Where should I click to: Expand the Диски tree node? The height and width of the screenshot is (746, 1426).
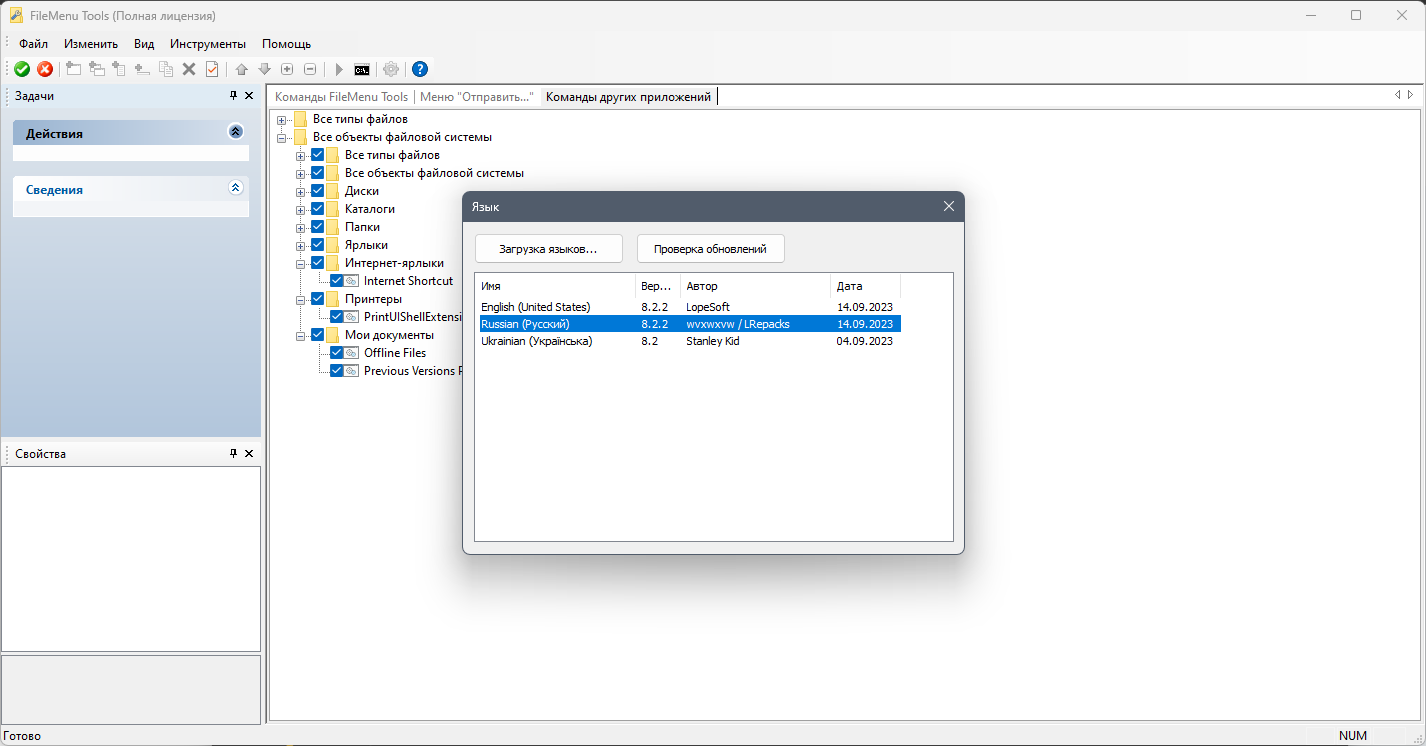(x=301, y=191)
